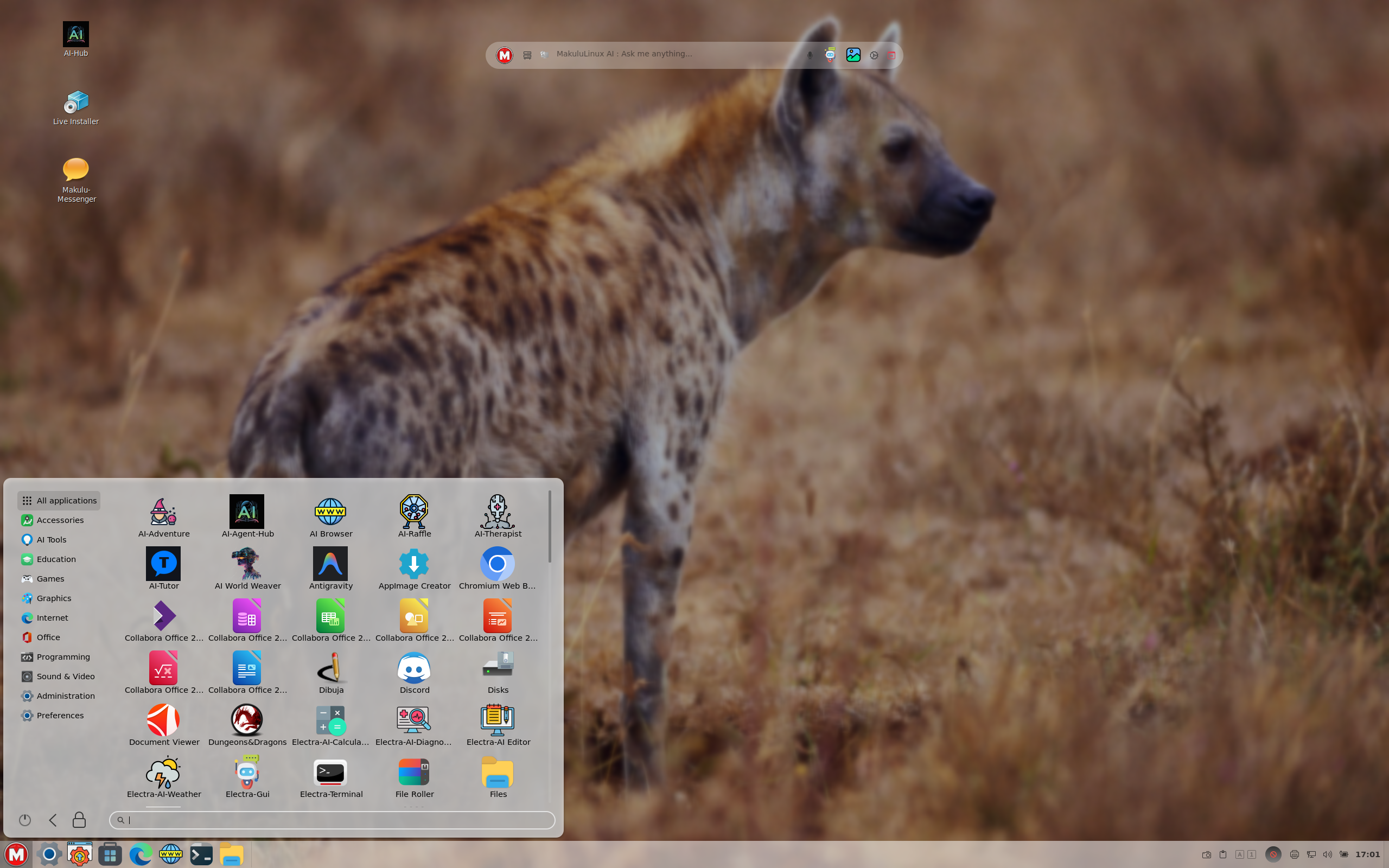1389x868 pixels.
Task: Open the image generator icon in AI bar
Action: [853, 55]
